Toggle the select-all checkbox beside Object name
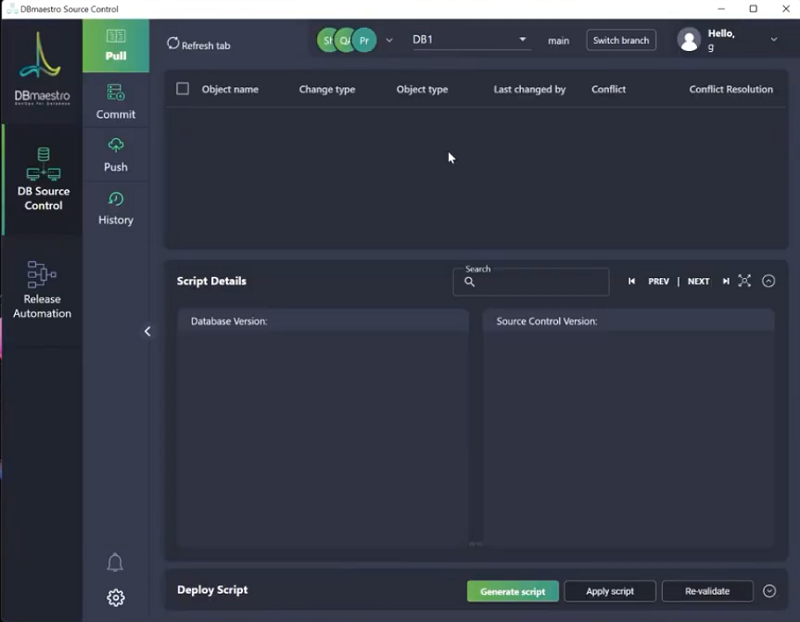 pos(182,89)
